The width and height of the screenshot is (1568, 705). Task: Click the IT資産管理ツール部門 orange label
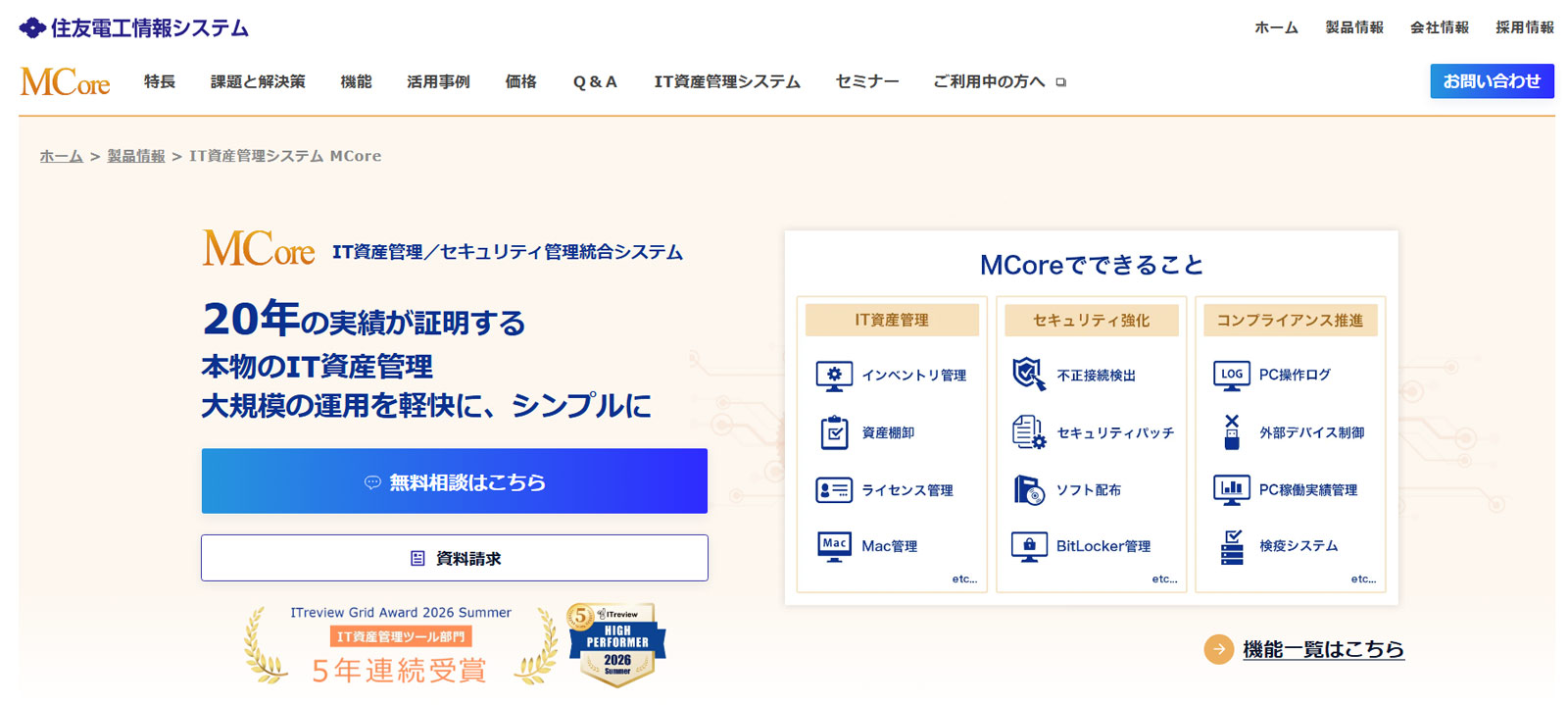[401, 637]
